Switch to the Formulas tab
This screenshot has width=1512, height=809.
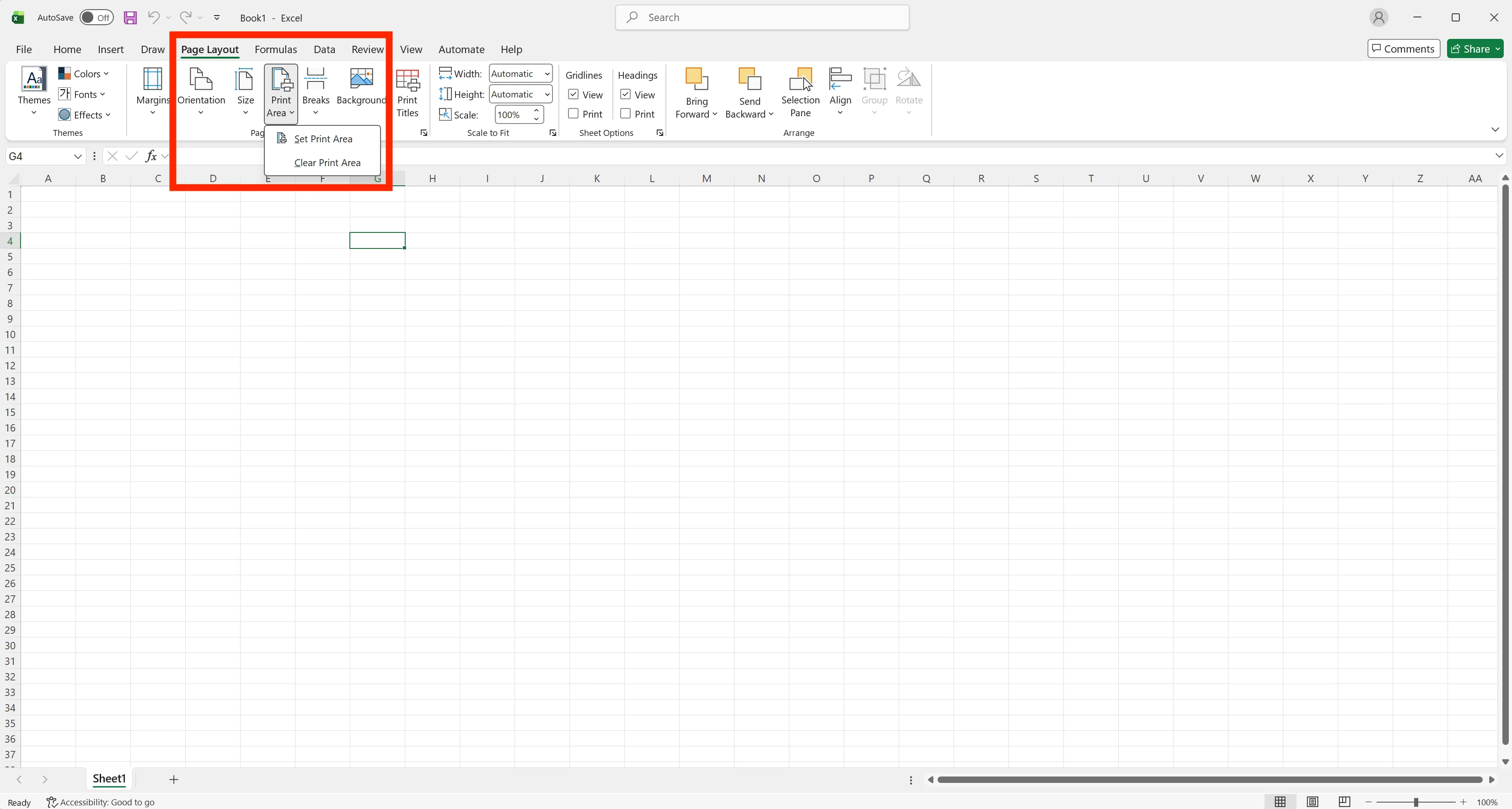coord(276,49)
